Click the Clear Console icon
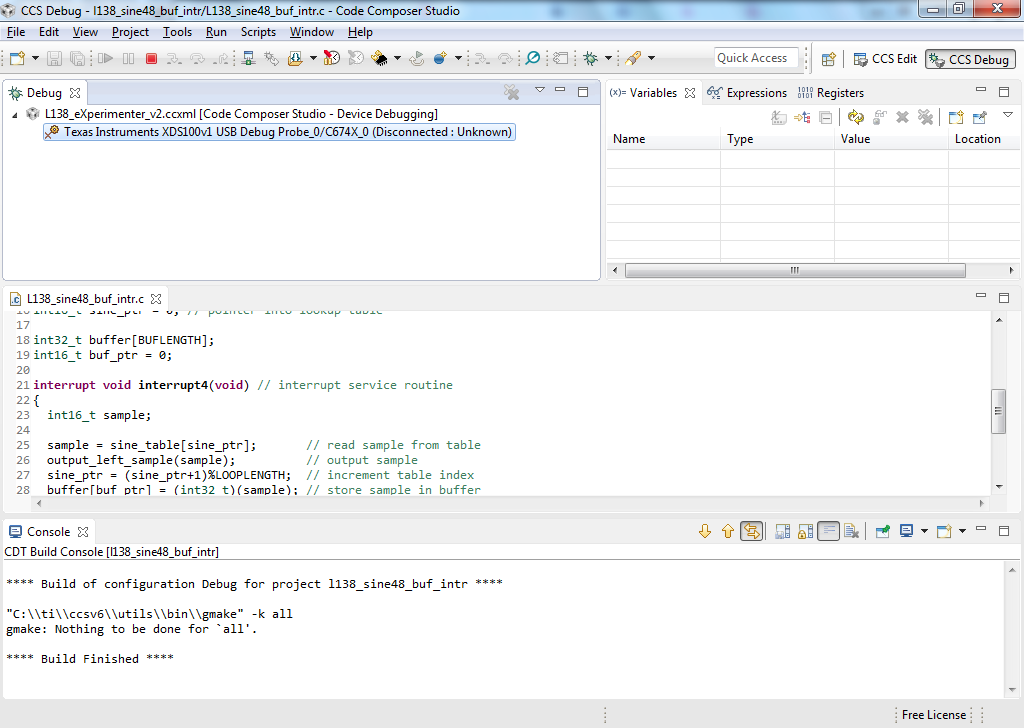Image resolution: width=1024 pixels, height=728 pixels. click(852, 531)
